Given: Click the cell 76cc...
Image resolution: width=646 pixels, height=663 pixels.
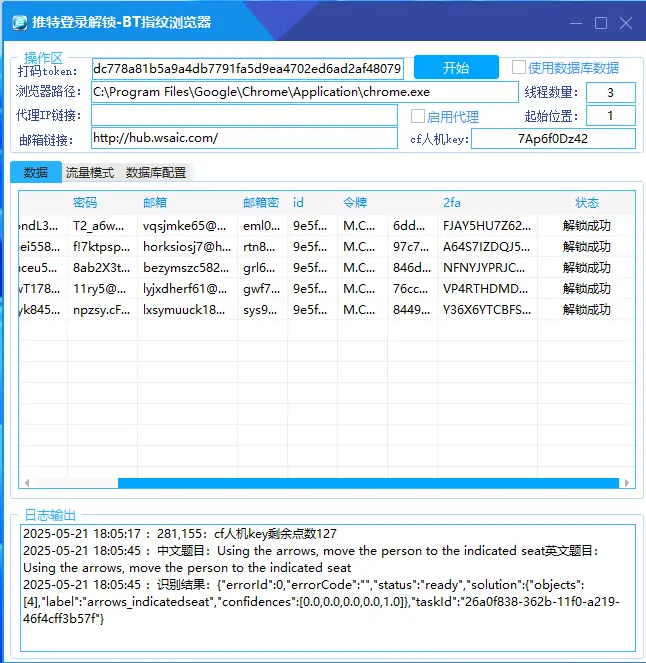Looking at the screenshot, I should [x=412, y=289].
